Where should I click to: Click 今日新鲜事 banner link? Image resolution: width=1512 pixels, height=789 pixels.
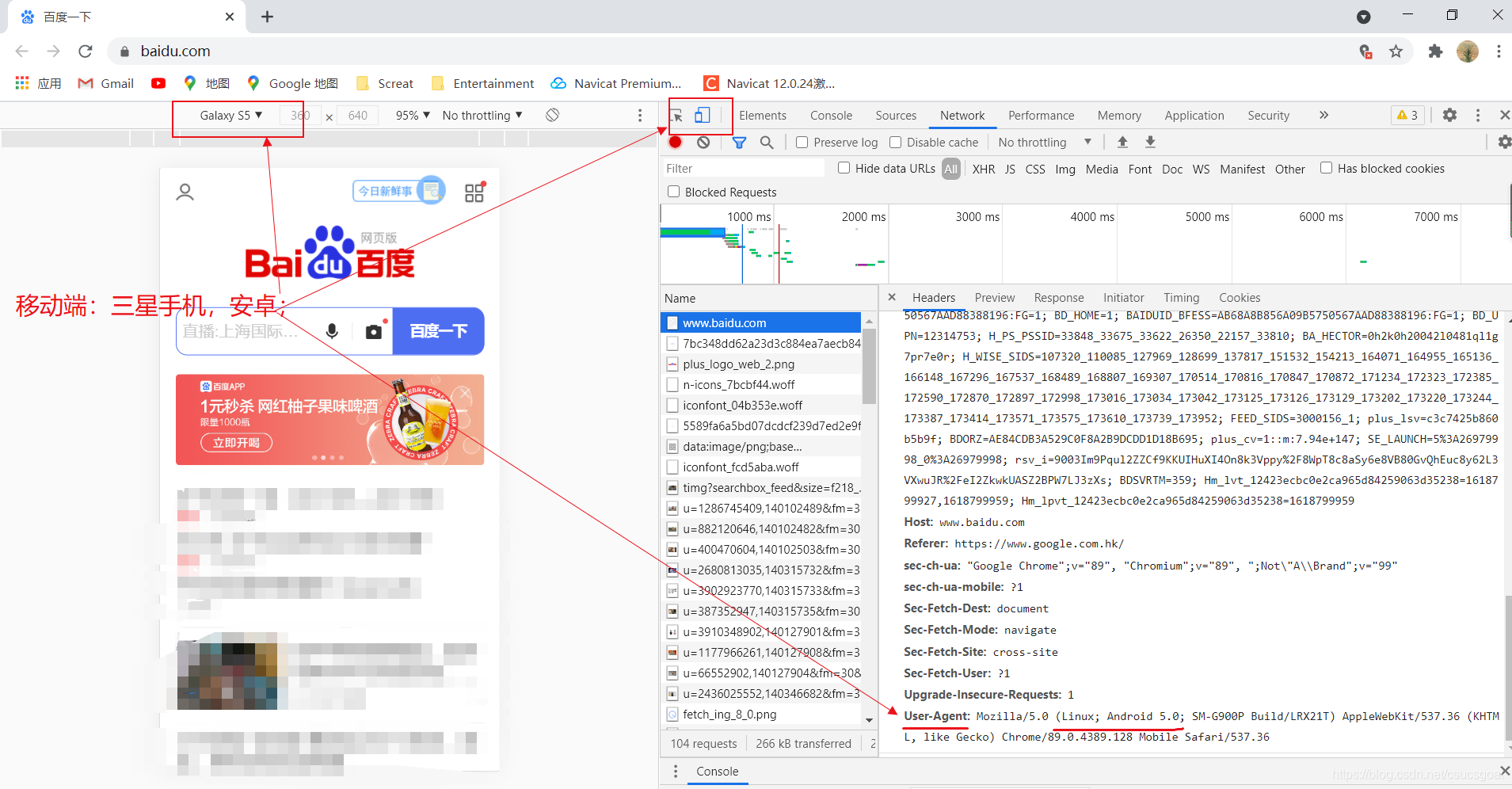(399, 191)
